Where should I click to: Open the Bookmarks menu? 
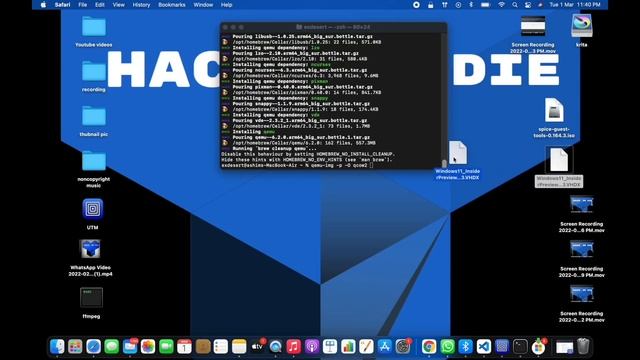click(172, 5)
